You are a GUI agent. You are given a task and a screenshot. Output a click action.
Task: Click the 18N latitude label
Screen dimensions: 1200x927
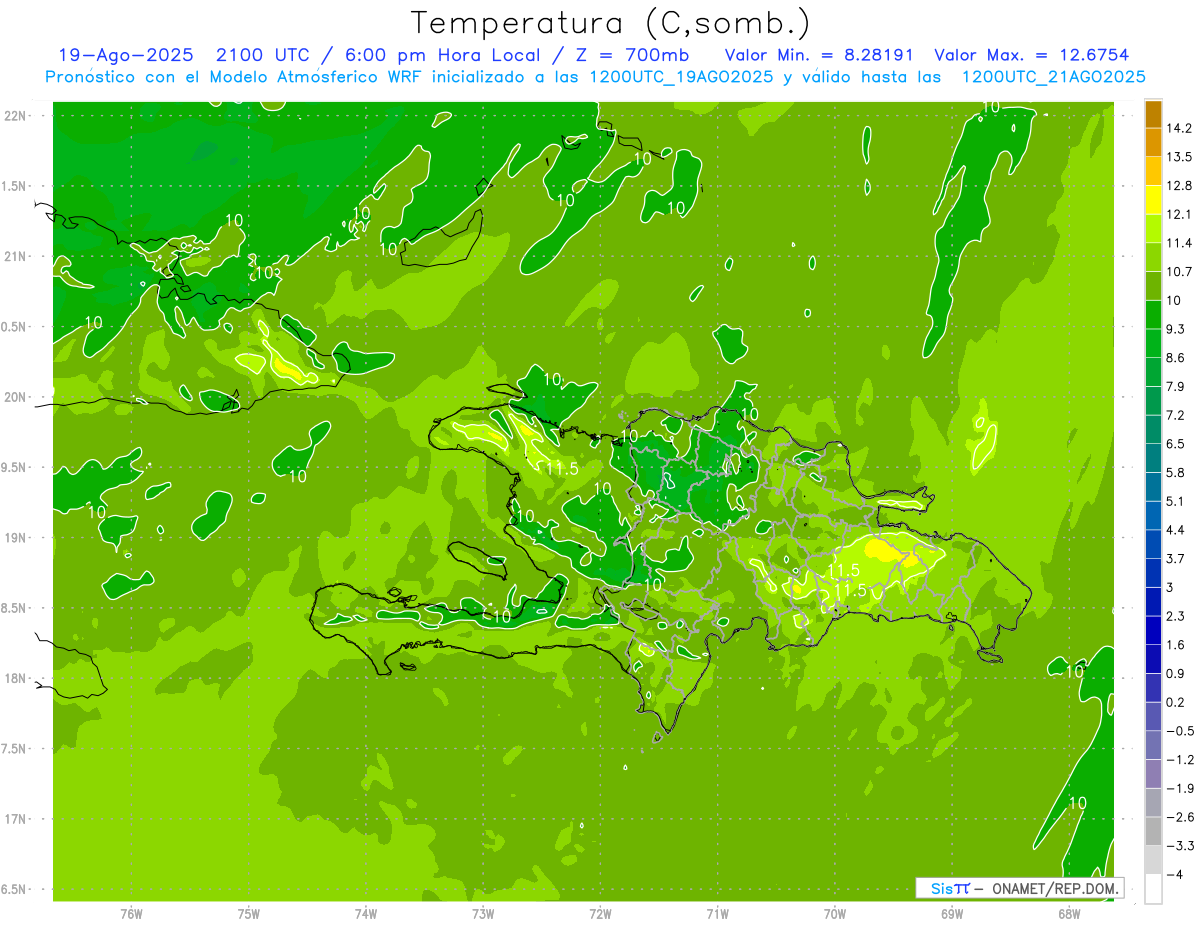tap(14, 678)
